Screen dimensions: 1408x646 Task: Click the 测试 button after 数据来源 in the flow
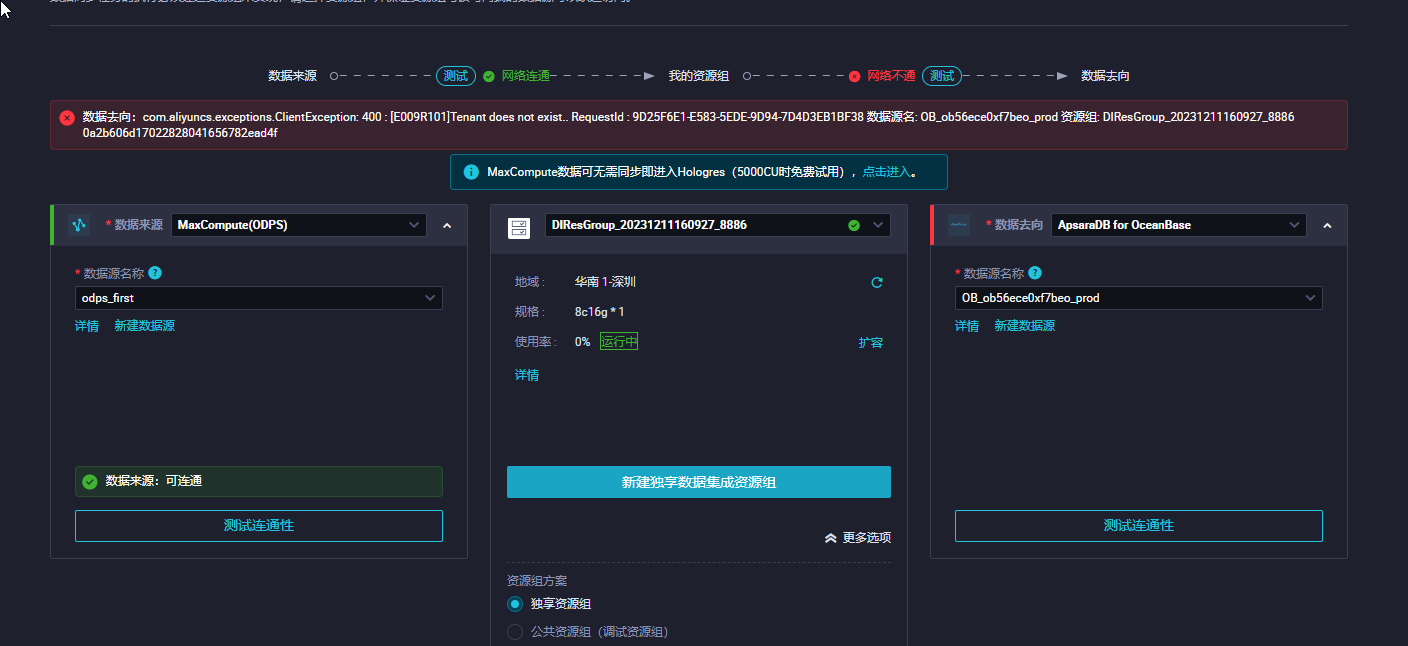click(456, 76)
